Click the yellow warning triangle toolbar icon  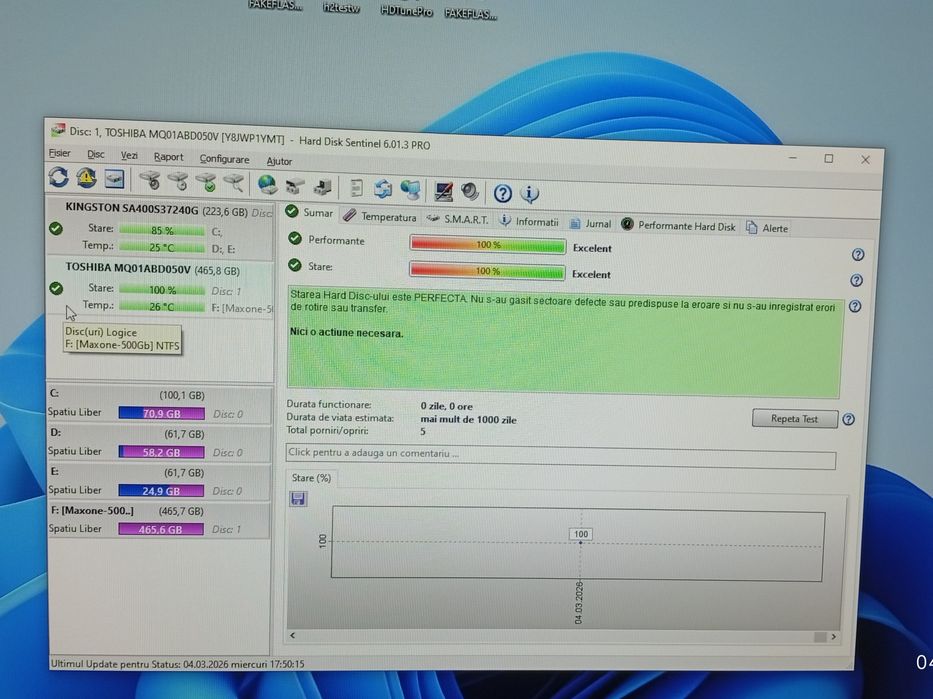pos(86,178)
